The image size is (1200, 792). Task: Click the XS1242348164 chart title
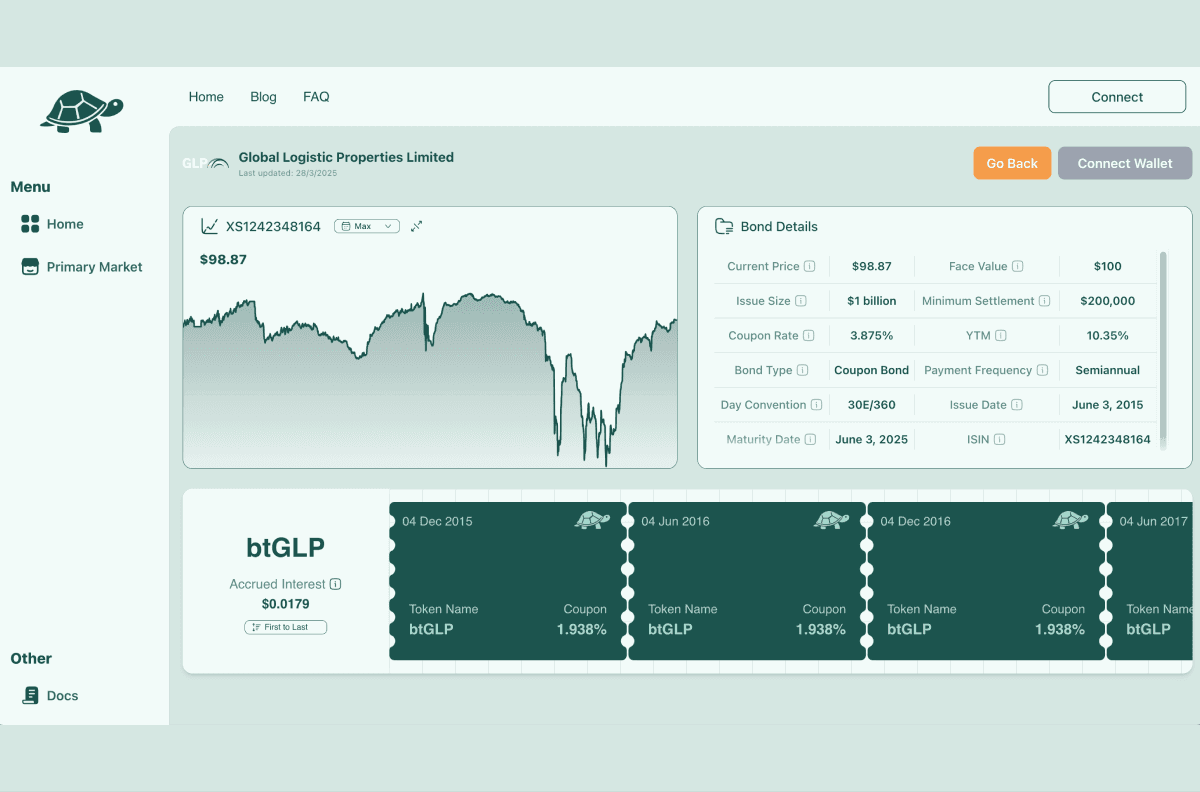click(x=273, y=226)
